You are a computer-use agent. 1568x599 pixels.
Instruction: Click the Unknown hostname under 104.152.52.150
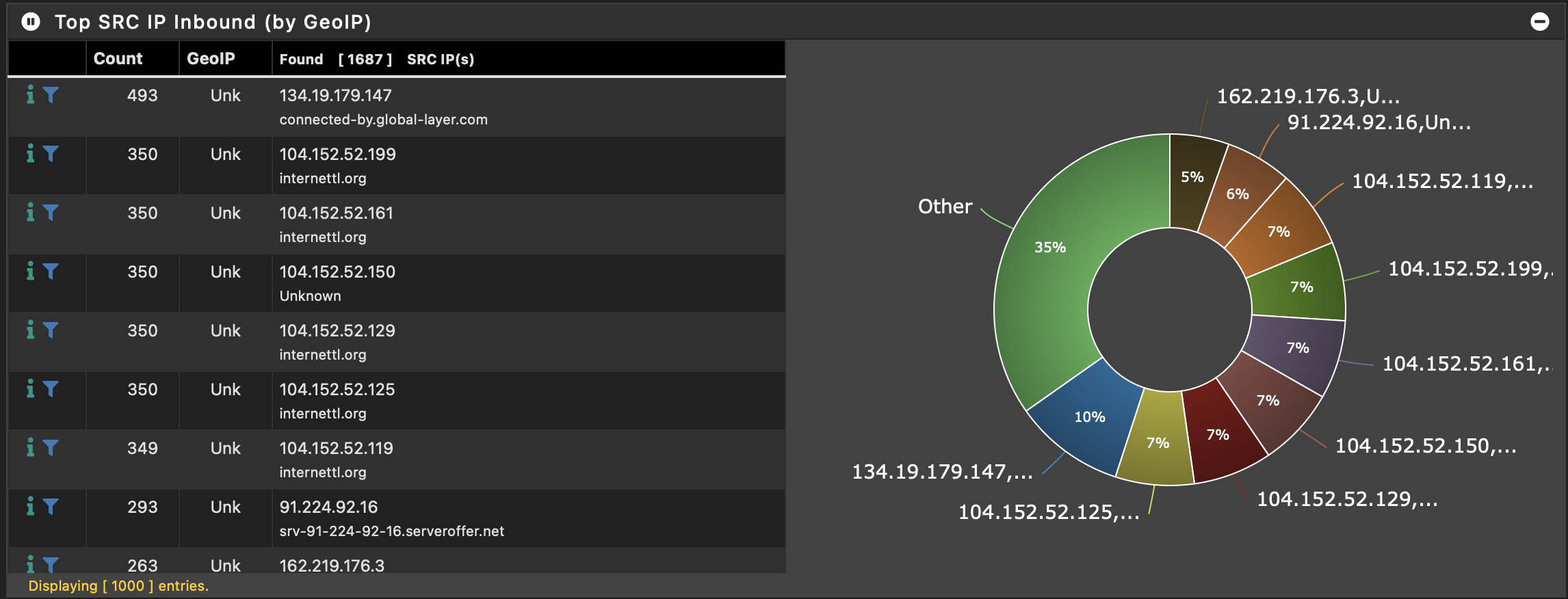[310, 296]
